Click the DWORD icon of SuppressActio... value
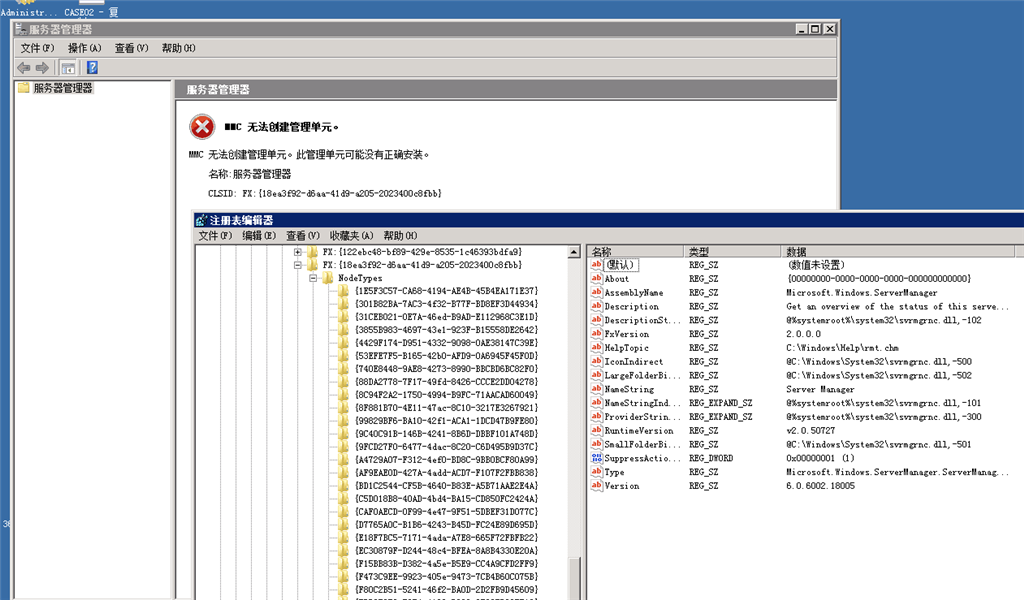 tap(596, 458)
